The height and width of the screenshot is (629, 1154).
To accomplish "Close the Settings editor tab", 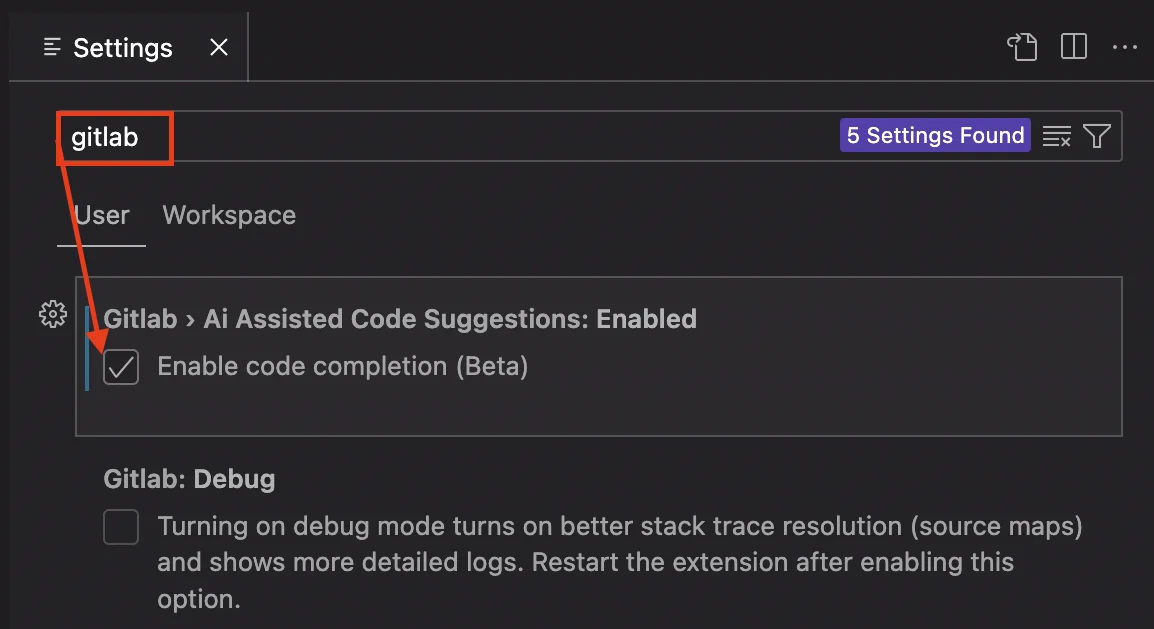I will (x=218, y=47).
